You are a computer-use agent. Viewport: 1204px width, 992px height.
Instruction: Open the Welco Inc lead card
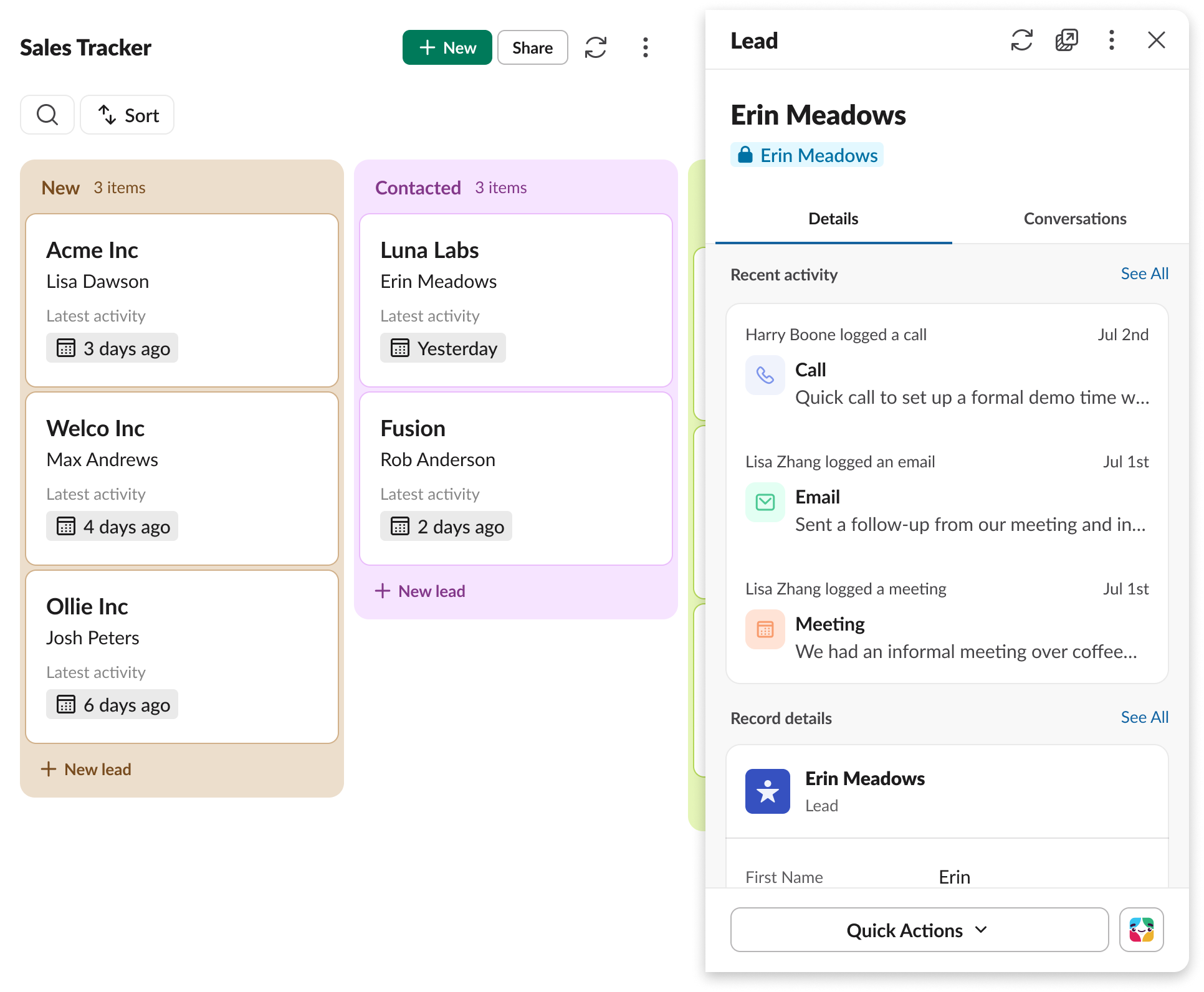(182, 479)
